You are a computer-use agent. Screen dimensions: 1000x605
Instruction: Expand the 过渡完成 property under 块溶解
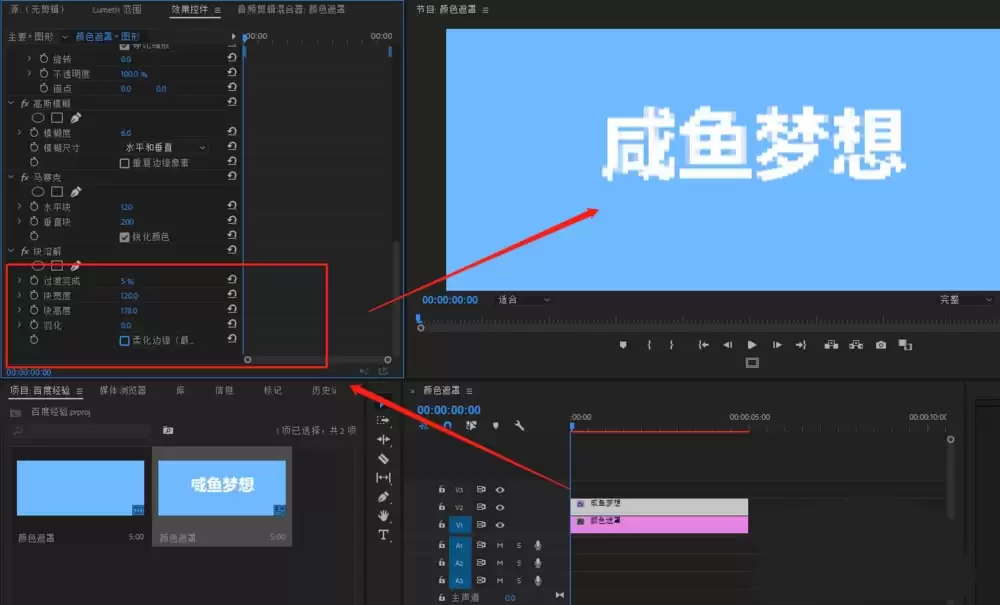point(20,280)
